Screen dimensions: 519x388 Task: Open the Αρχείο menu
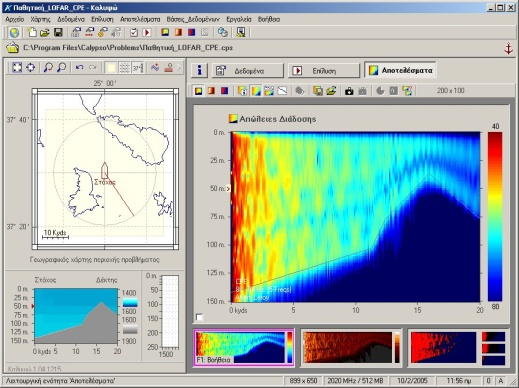(x=15, y=19)
